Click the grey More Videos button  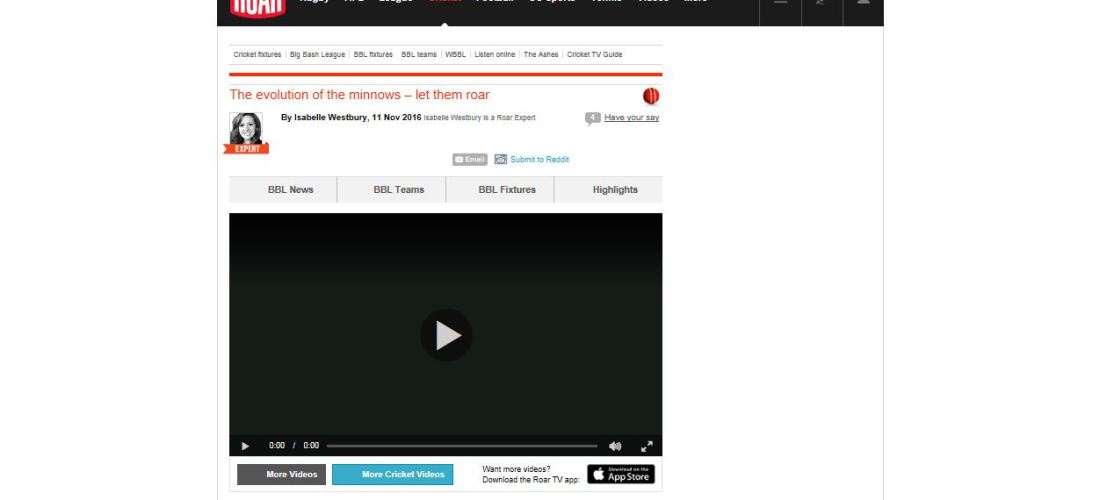coord(281,474)
